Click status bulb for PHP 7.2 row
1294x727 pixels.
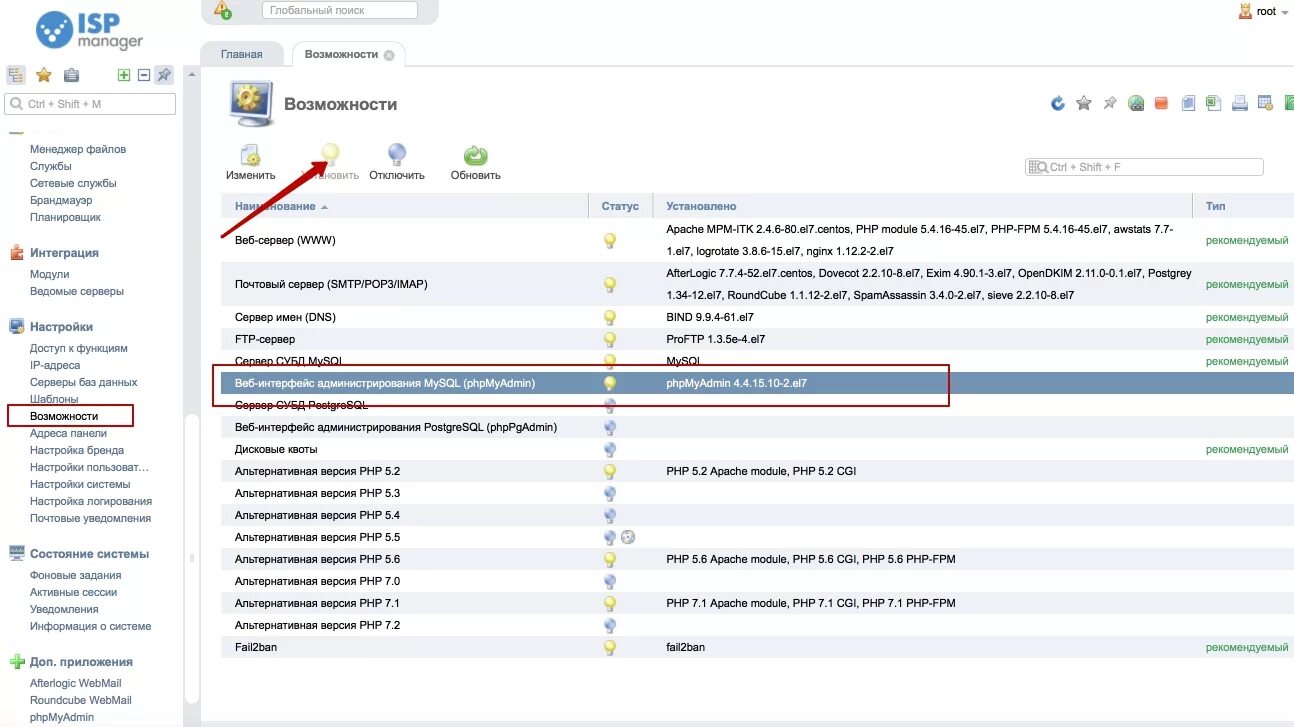[x=610, y=625]
